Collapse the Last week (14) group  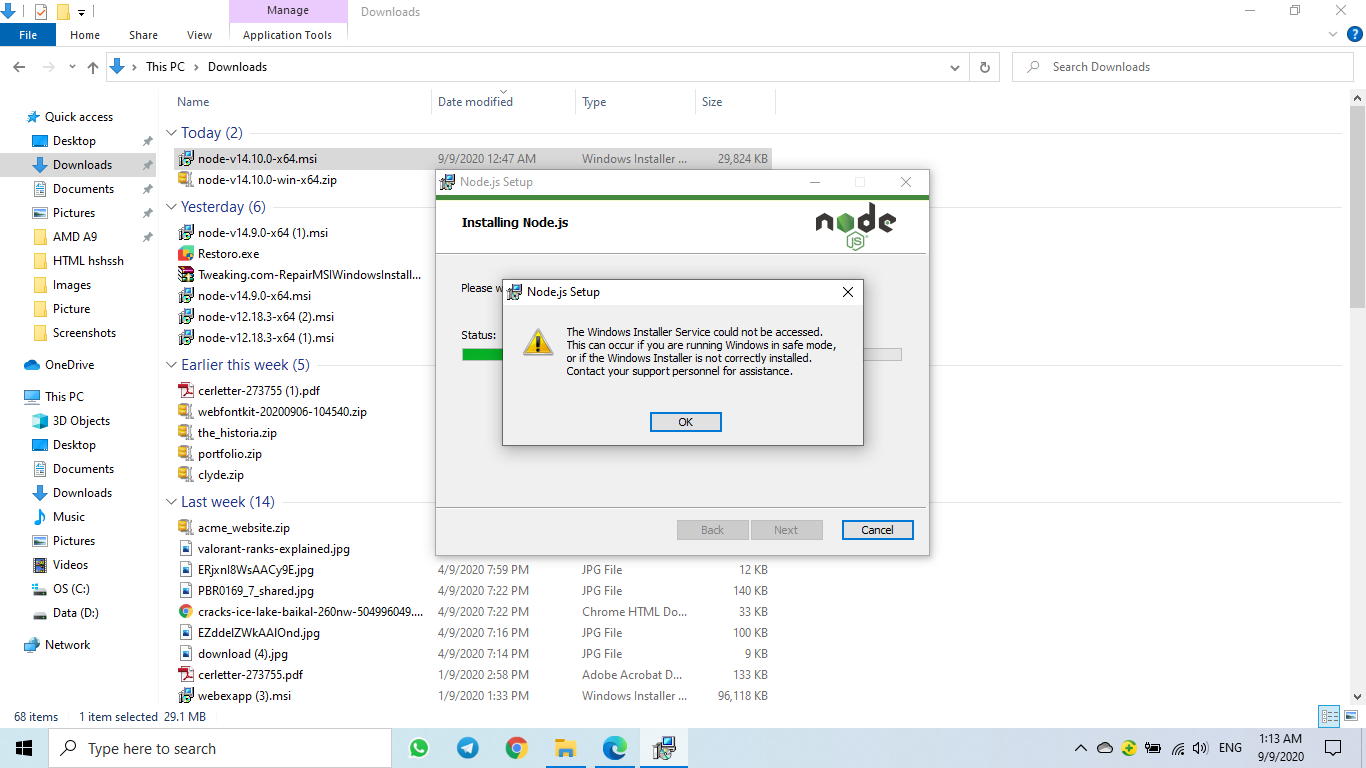(x=171, y=502)
